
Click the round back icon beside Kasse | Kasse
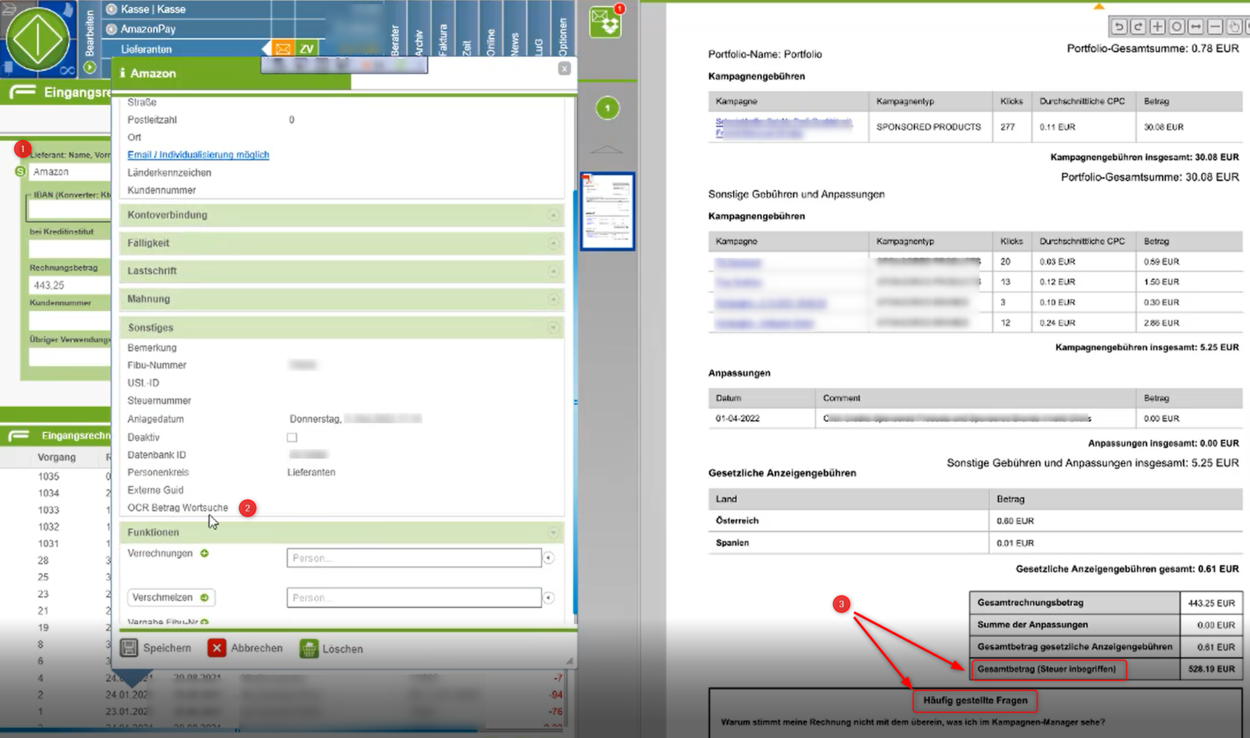coord(111,9)
